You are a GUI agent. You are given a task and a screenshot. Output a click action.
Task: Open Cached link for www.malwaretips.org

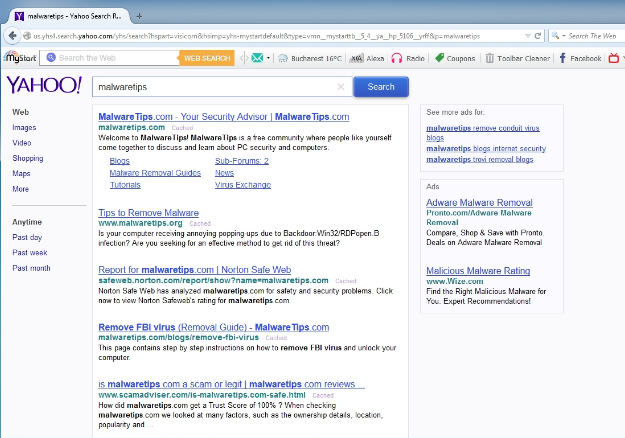pyautogui.click(x=200, y=224)
